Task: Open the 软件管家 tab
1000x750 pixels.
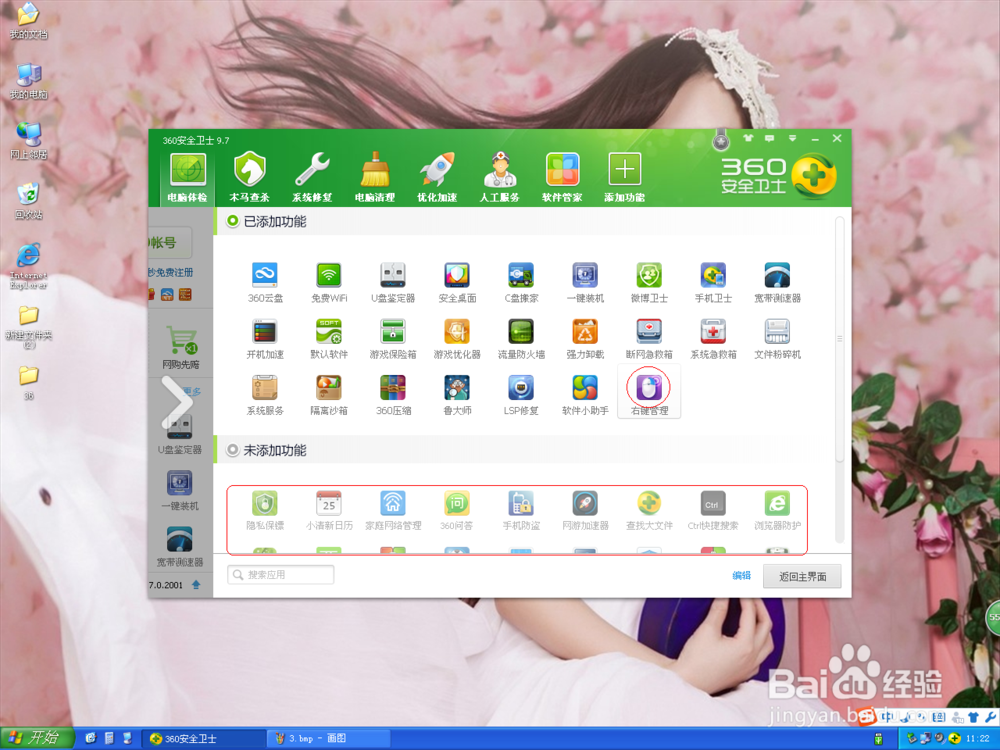Action: [x=562, y=177]
